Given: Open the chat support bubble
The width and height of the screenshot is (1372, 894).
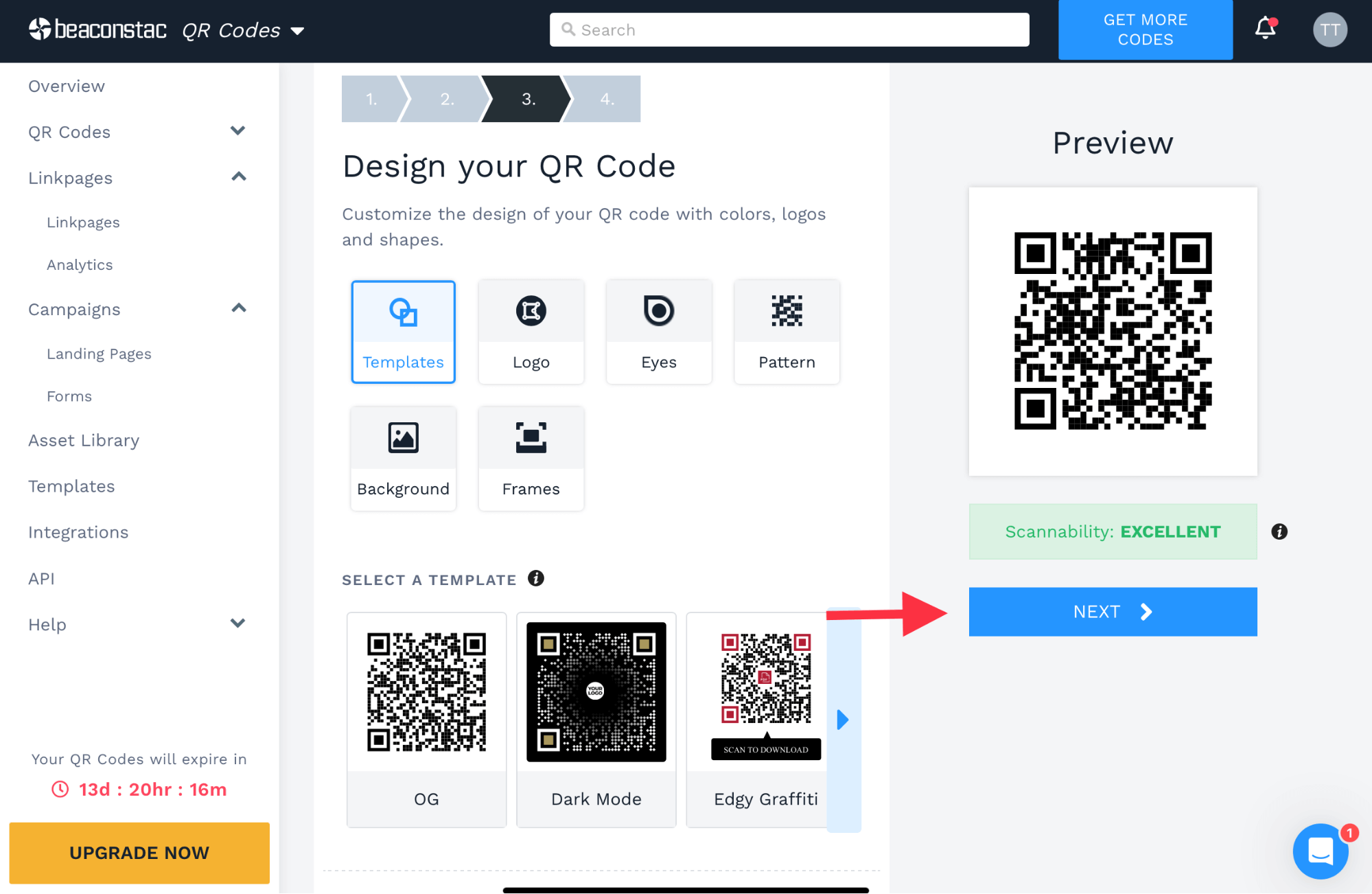Looking at the screenshot, I should (x=1321, y=851).
